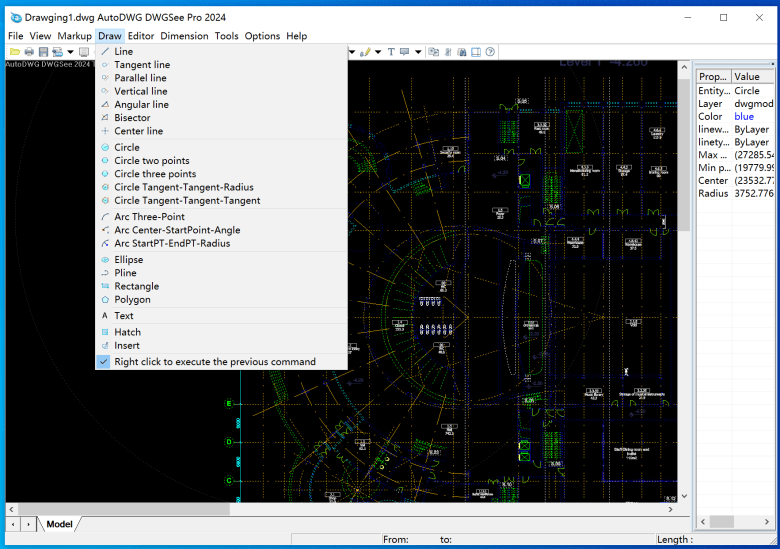Open the dropdown arrow beside the pencil tool
This screenshot has height=549, width=780.
tap(378, 52)
